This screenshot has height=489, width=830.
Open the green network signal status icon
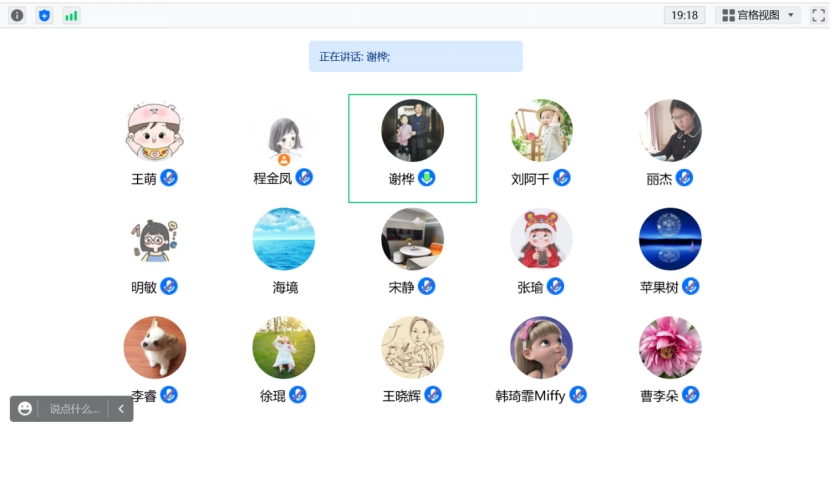point(71,15)
